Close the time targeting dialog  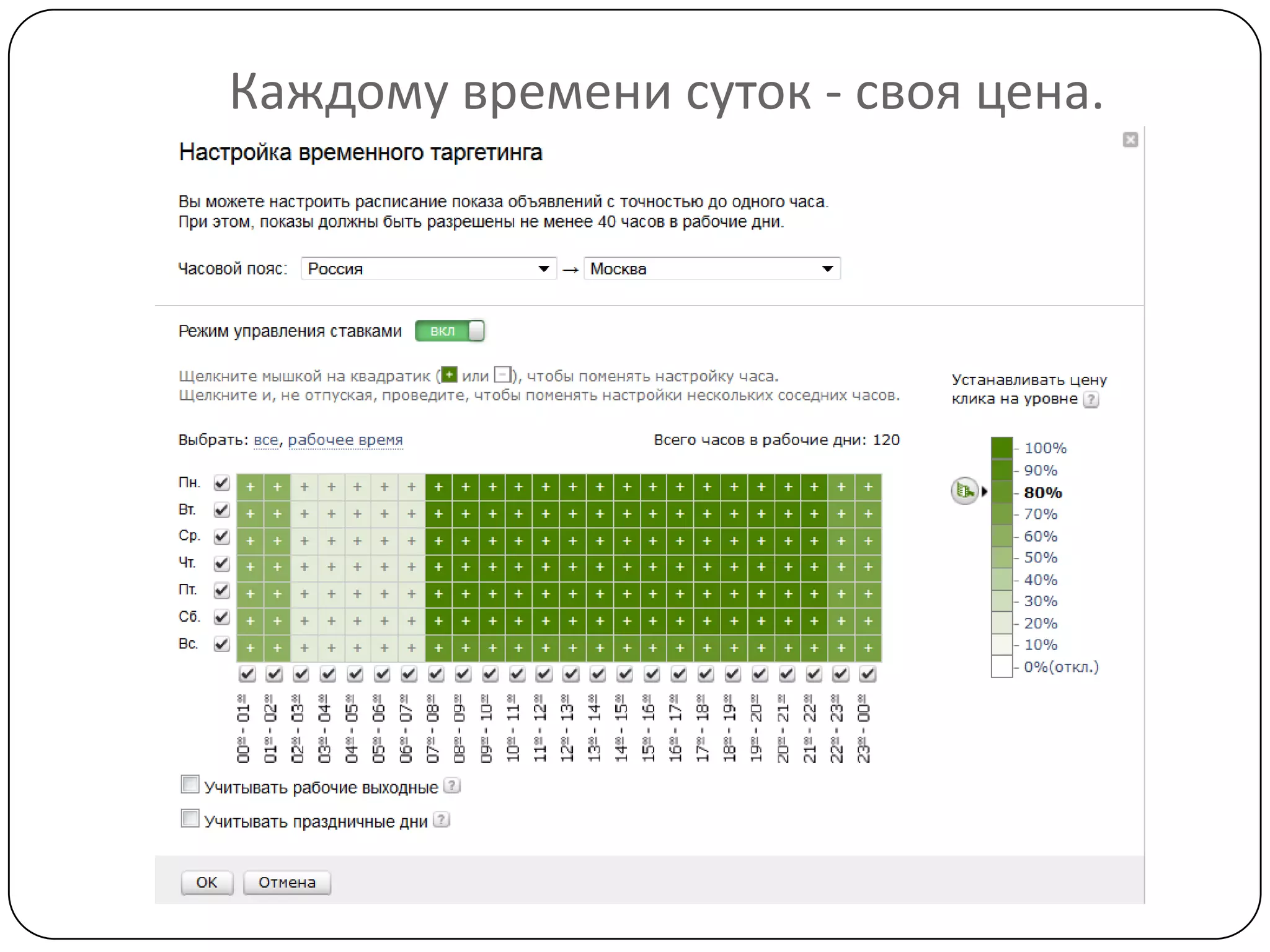1130,140
